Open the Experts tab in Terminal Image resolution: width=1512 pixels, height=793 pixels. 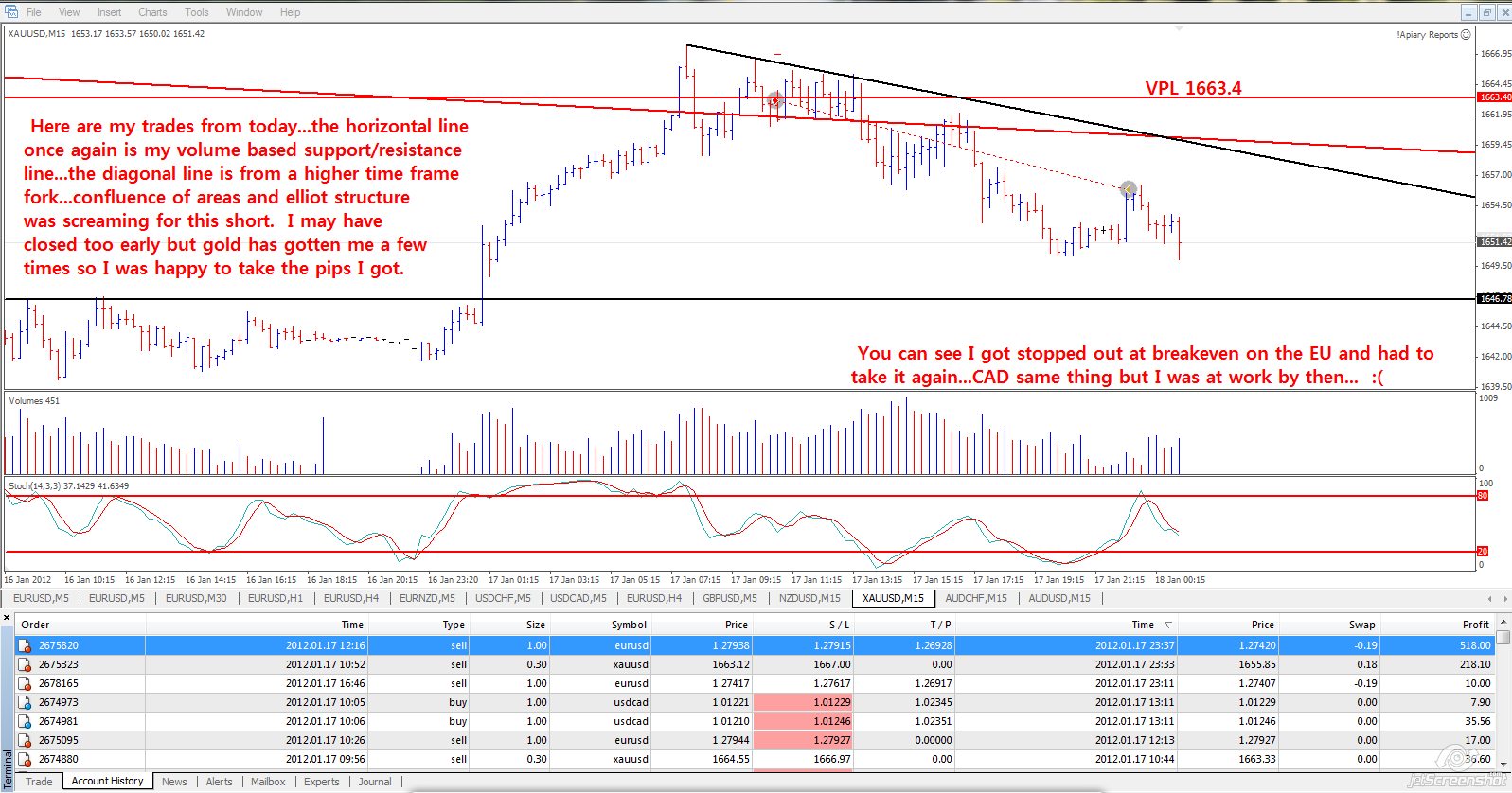click(322, 782)
